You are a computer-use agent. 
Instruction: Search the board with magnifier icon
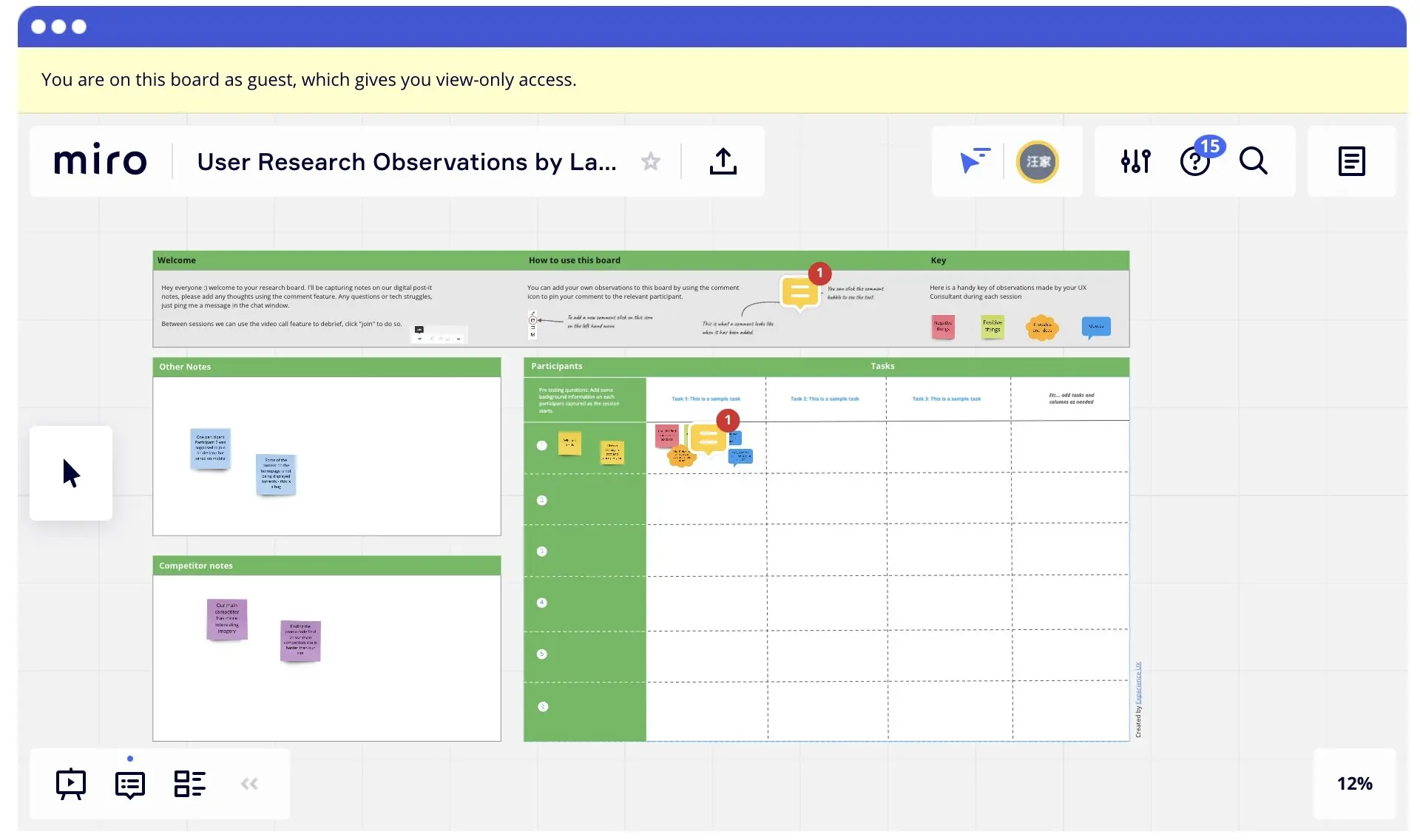click(x=1254, y=160)
